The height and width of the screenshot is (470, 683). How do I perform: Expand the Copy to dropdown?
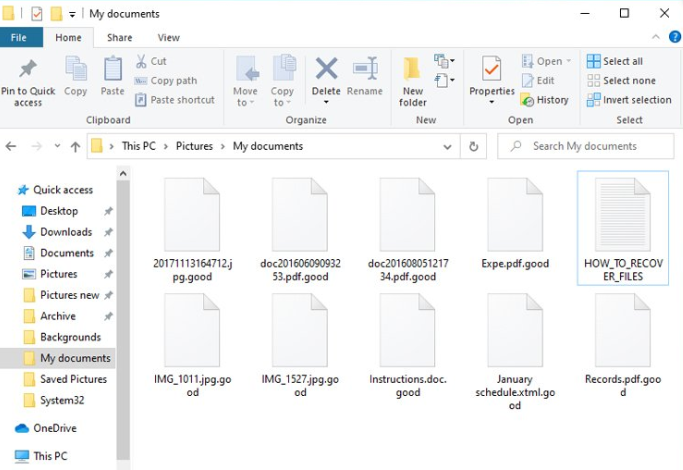(283, 102)
